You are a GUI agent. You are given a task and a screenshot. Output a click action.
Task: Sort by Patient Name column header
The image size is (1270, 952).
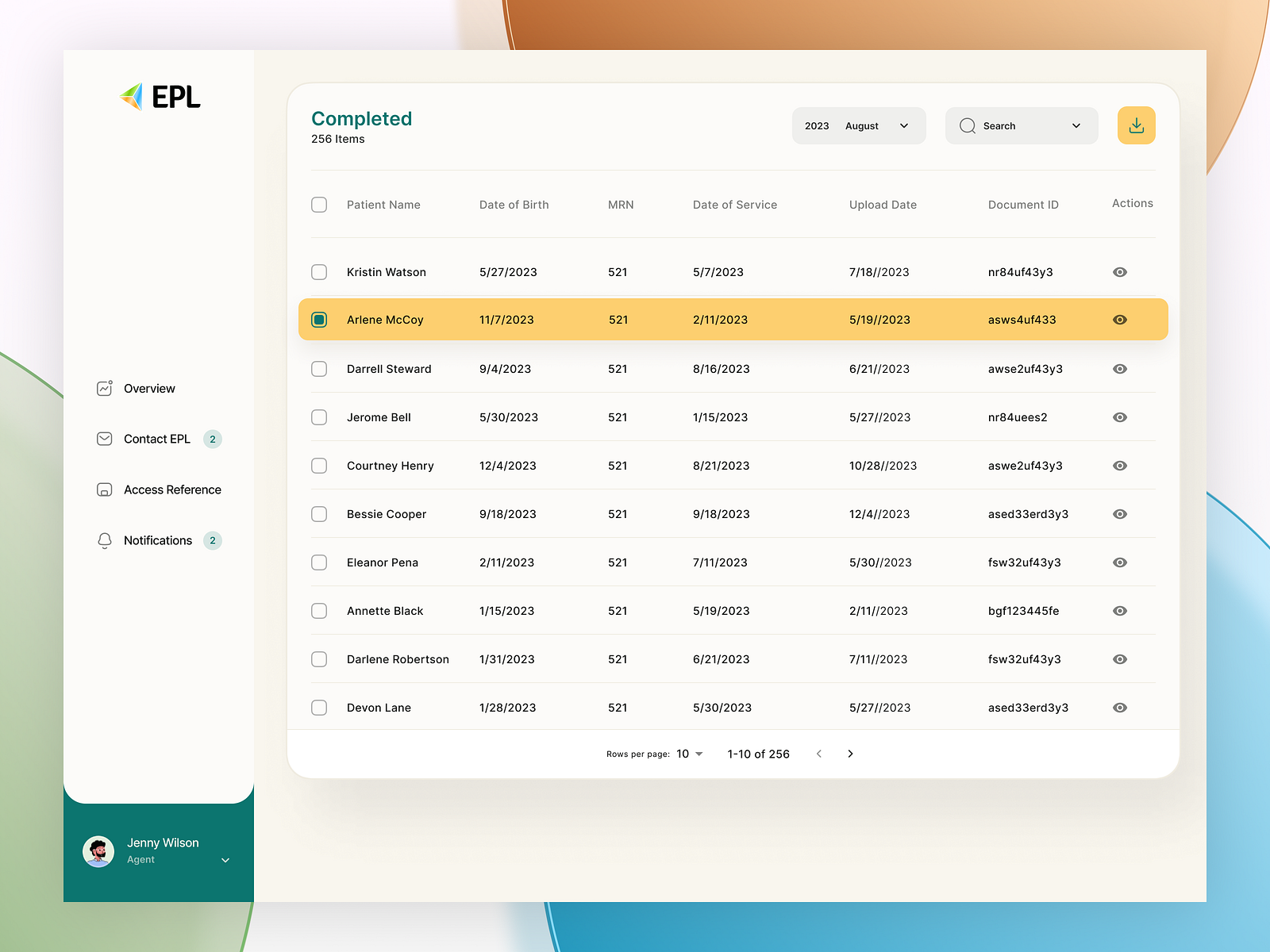point(383,205)
